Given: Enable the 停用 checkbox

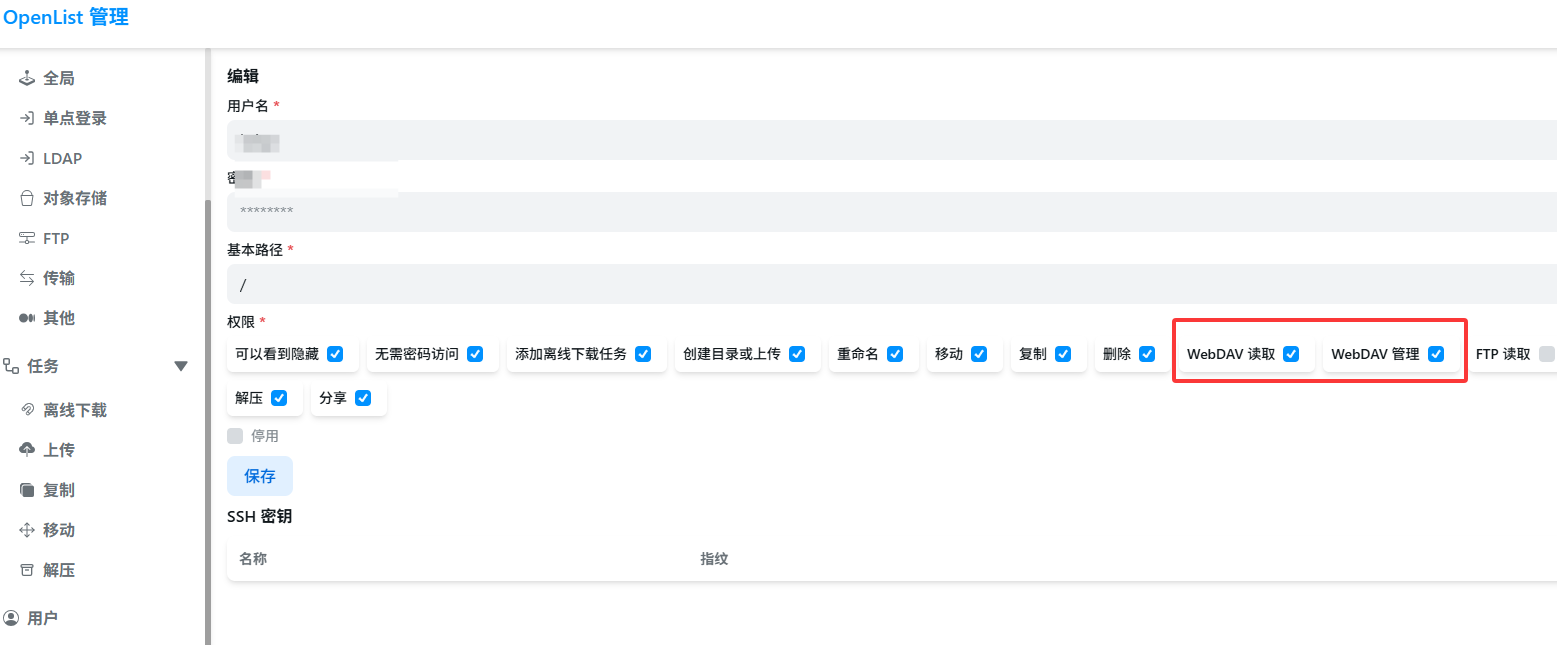Looking at the screenshot, I should click(x=235, y=435).
